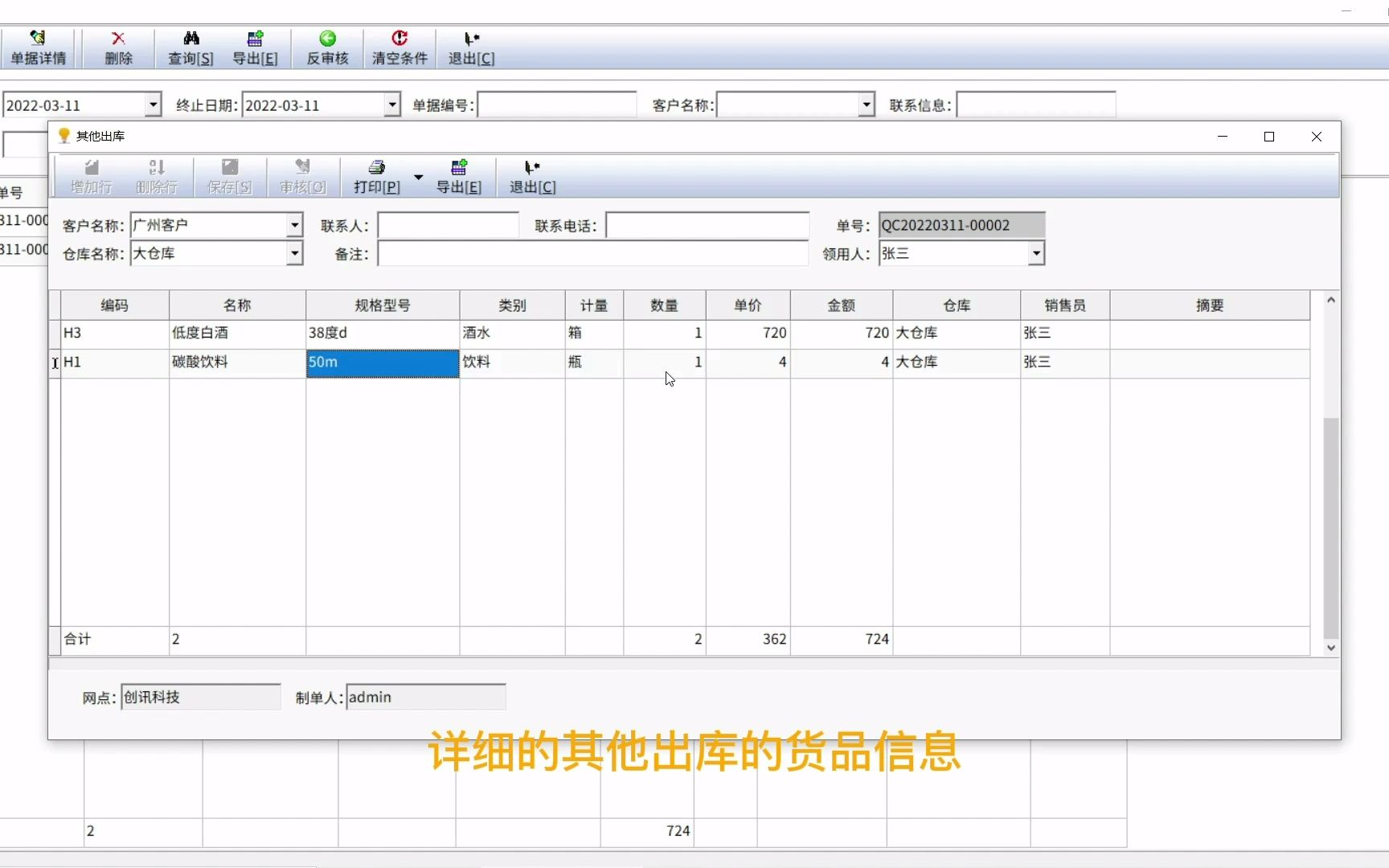Run 查询[S] search in main toolbar

click(191, 48)
